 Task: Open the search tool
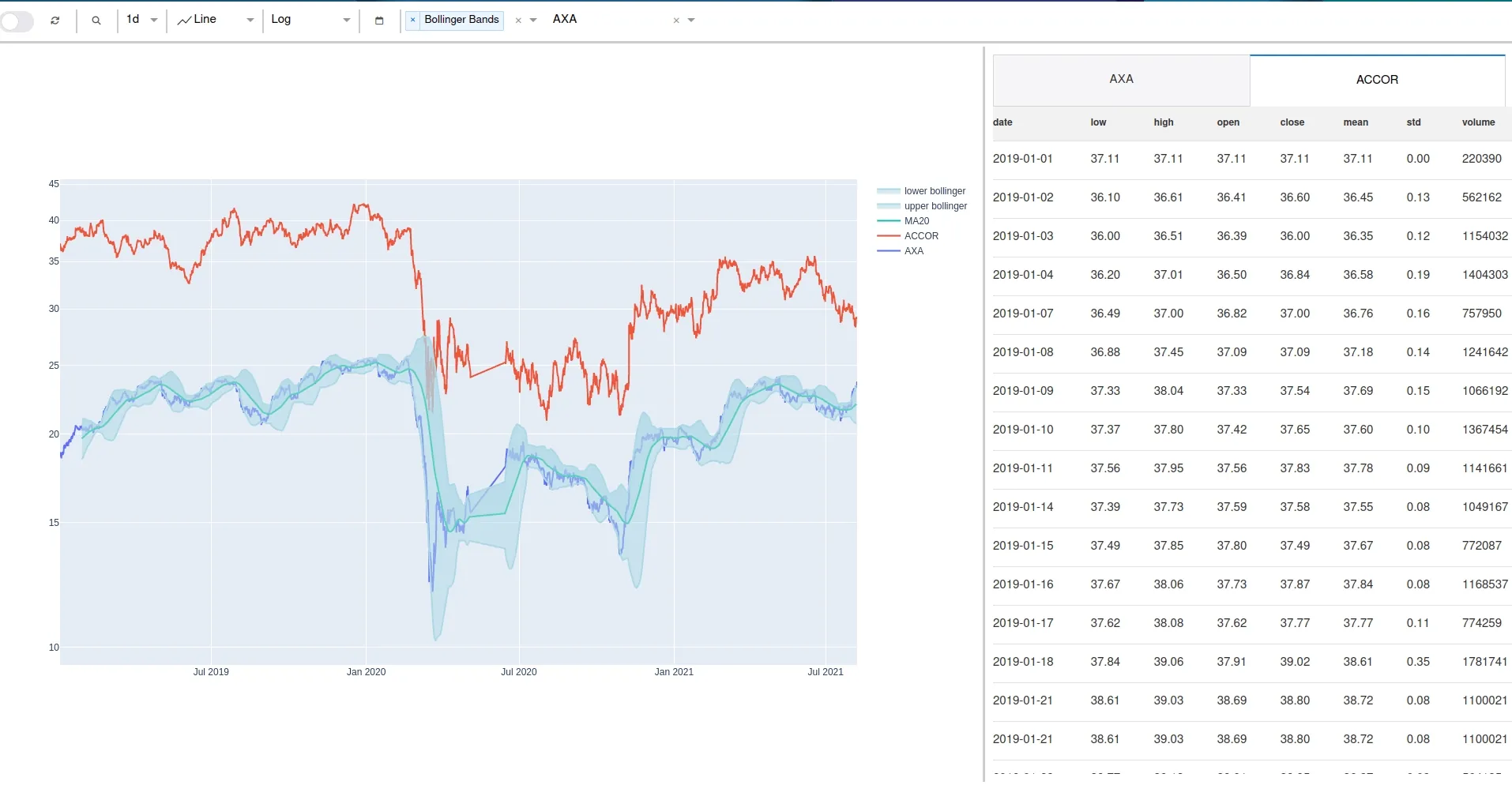[96, 21]
